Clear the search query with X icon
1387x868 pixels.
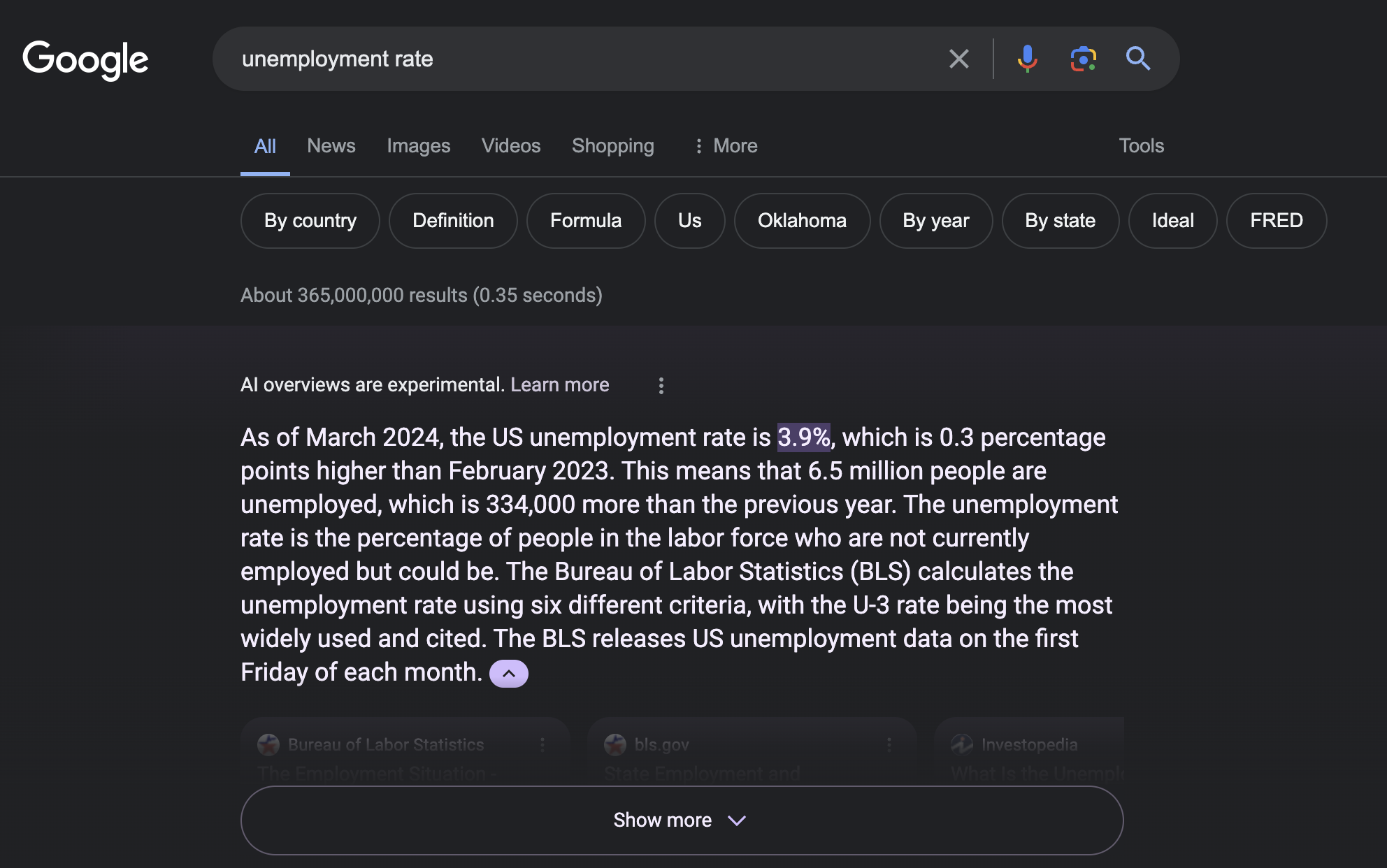(x=958, y=59)
